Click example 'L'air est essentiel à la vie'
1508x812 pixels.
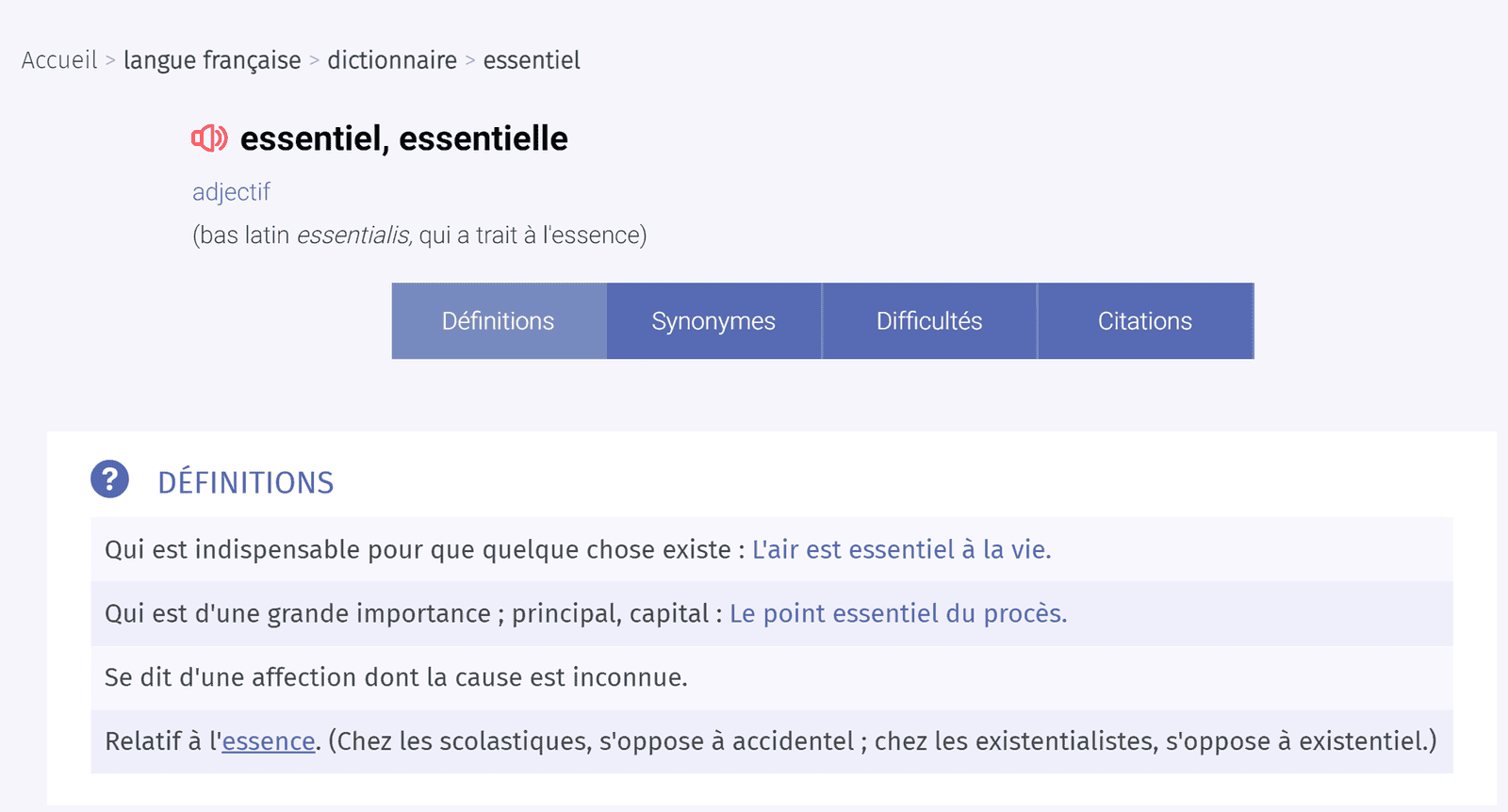(x=901, y=549)
